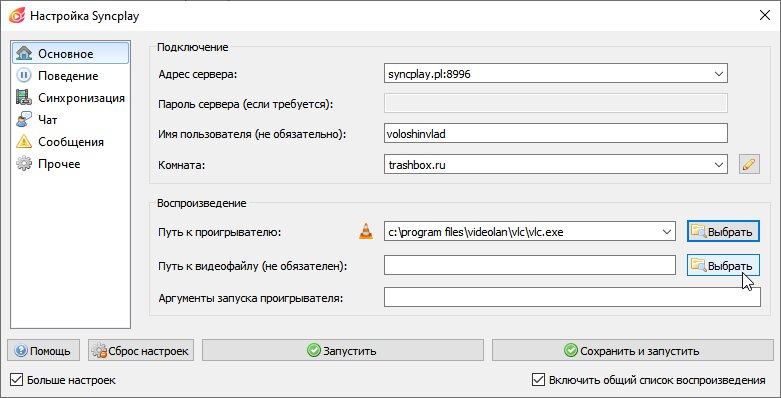Screen dimensions: 781x398
Task: Open Синхронизация film icon section
Action: pos(24,98)
